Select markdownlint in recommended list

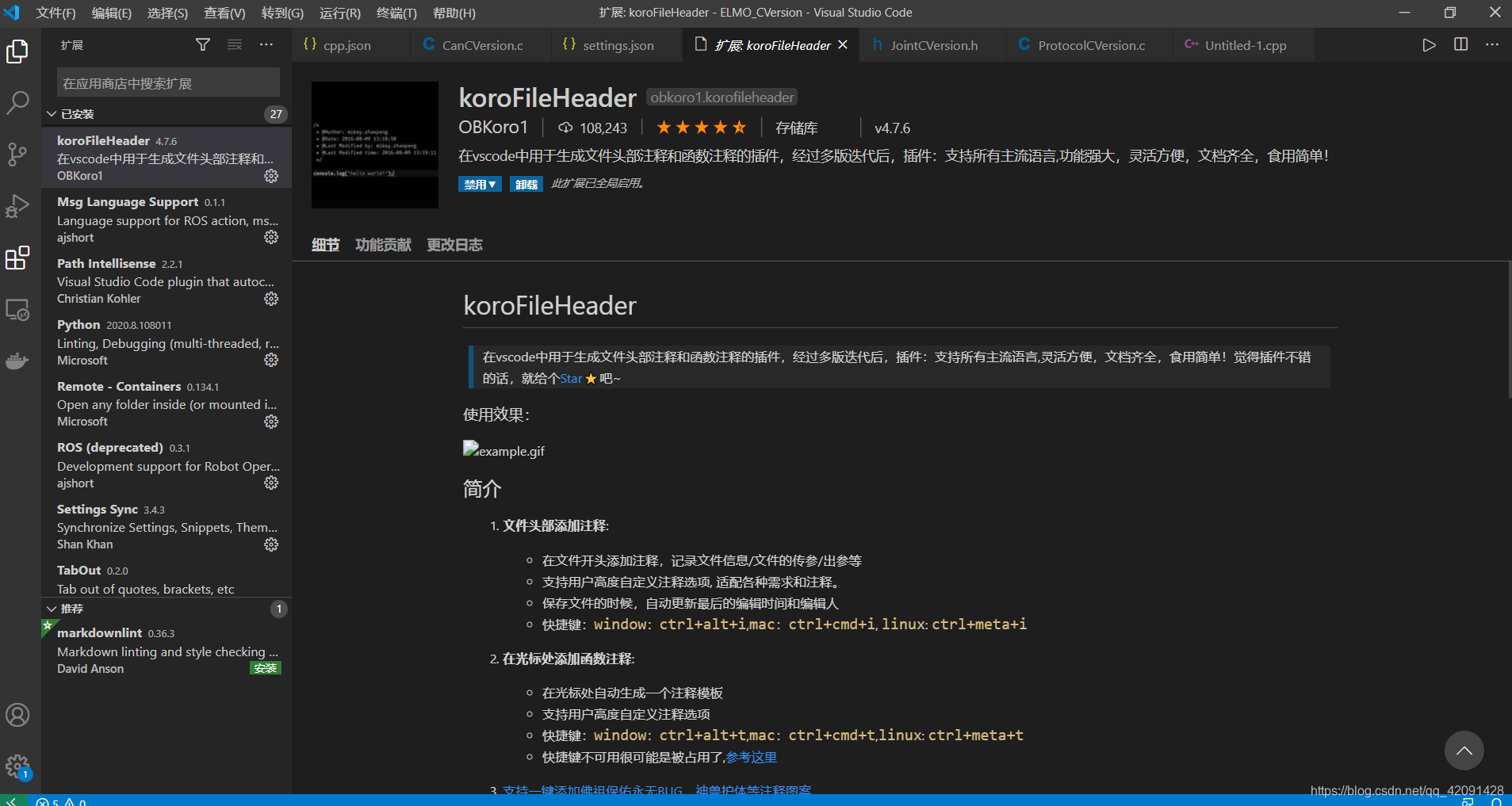click(167, 650)
